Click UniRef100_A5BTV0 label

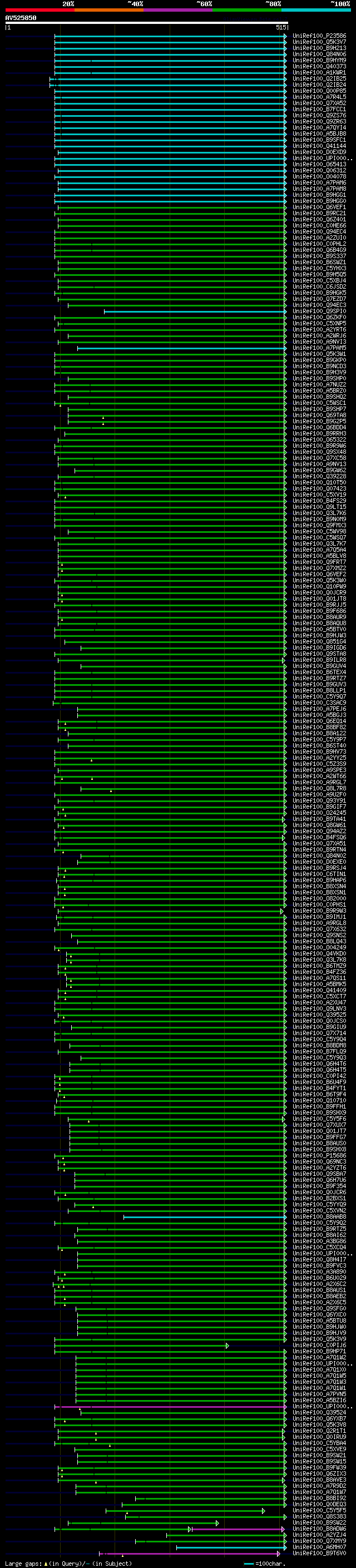click(x=319, y=630)
